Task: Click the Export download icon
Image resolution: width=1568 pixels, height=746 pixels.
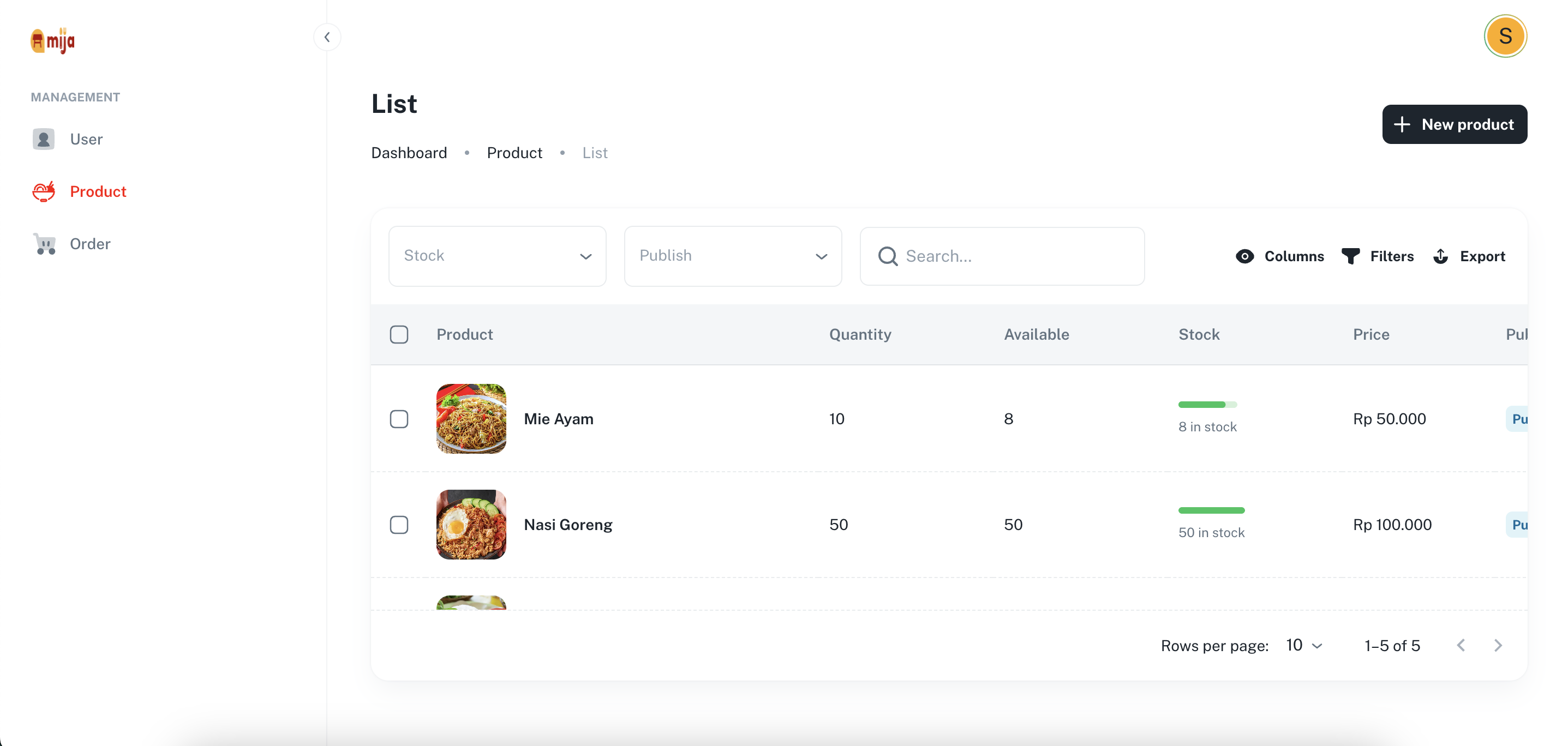Action: coord(1440,256)
